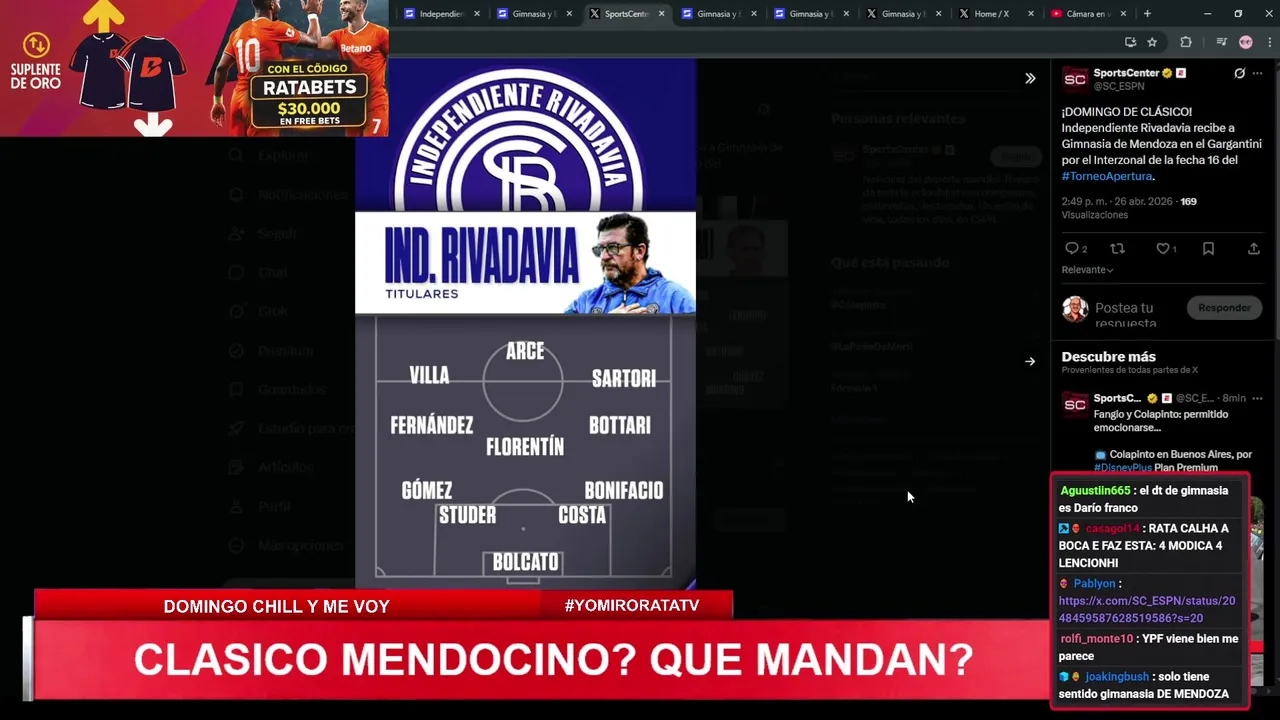
Task: Expand the Relevante sort dropdown
Action: click(1087, 270)
